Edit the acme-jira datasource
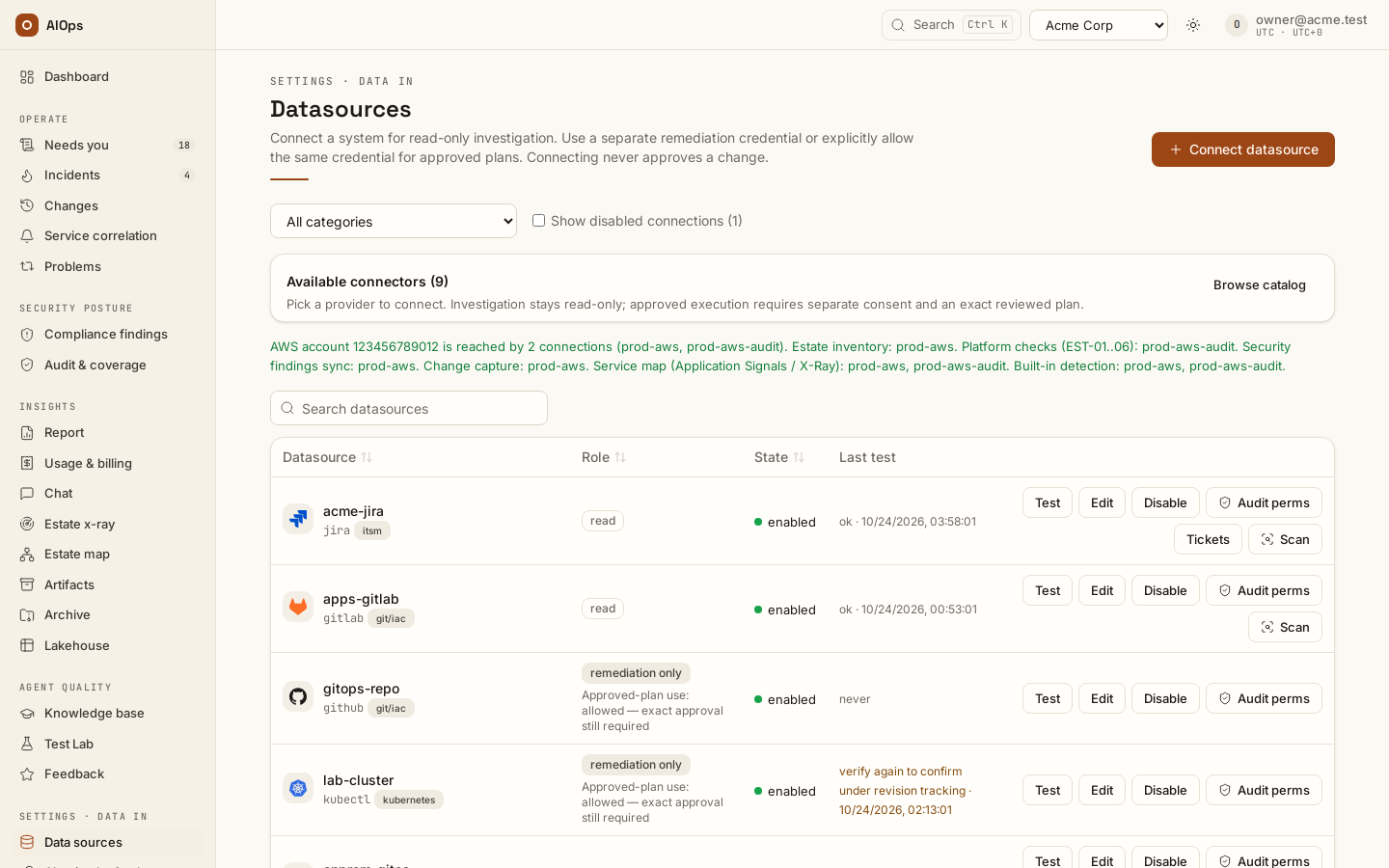 [x=1102, y=502]
